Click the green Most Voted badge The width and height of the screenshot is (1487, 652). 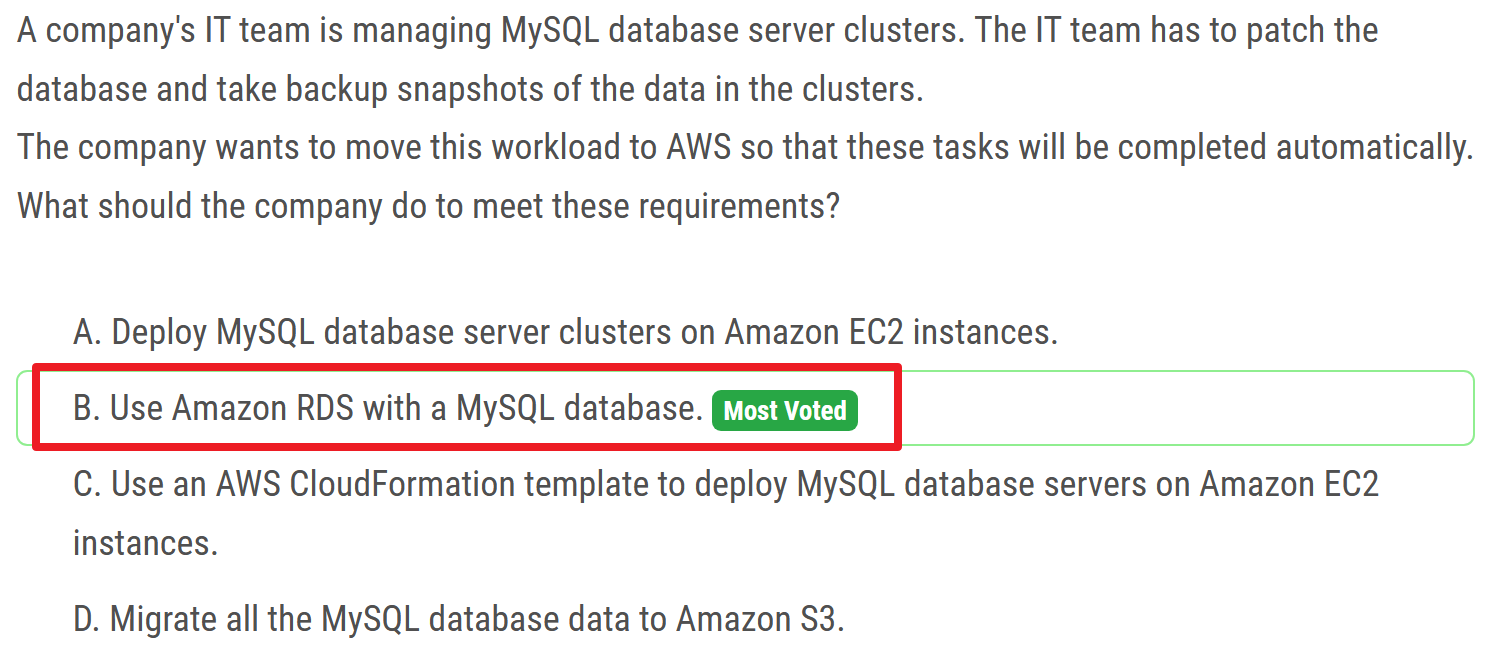point(785,410)
